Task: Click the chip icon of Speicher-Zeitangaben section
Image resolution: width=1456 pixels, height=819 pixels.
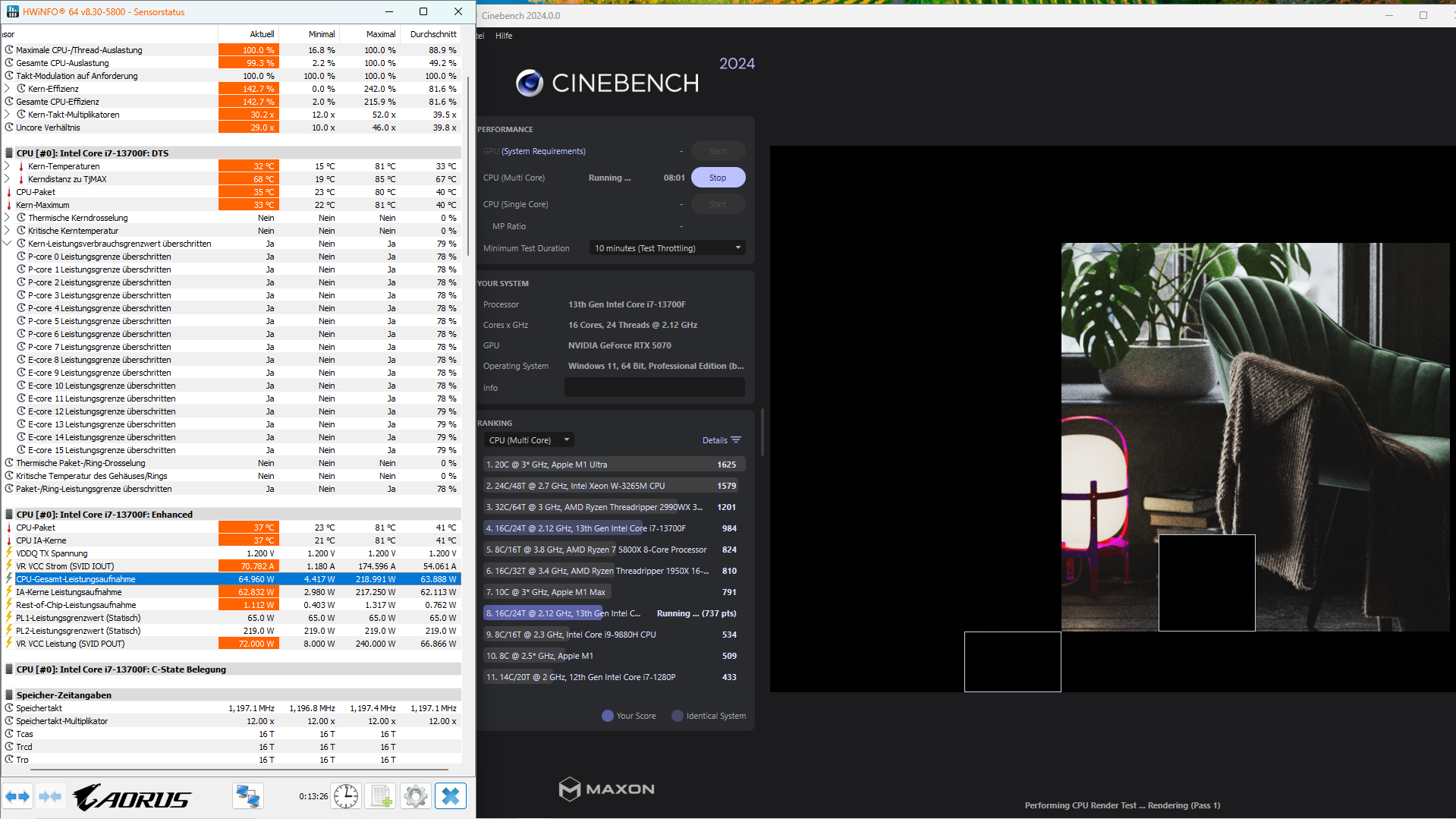Action: tap(9, 695)
